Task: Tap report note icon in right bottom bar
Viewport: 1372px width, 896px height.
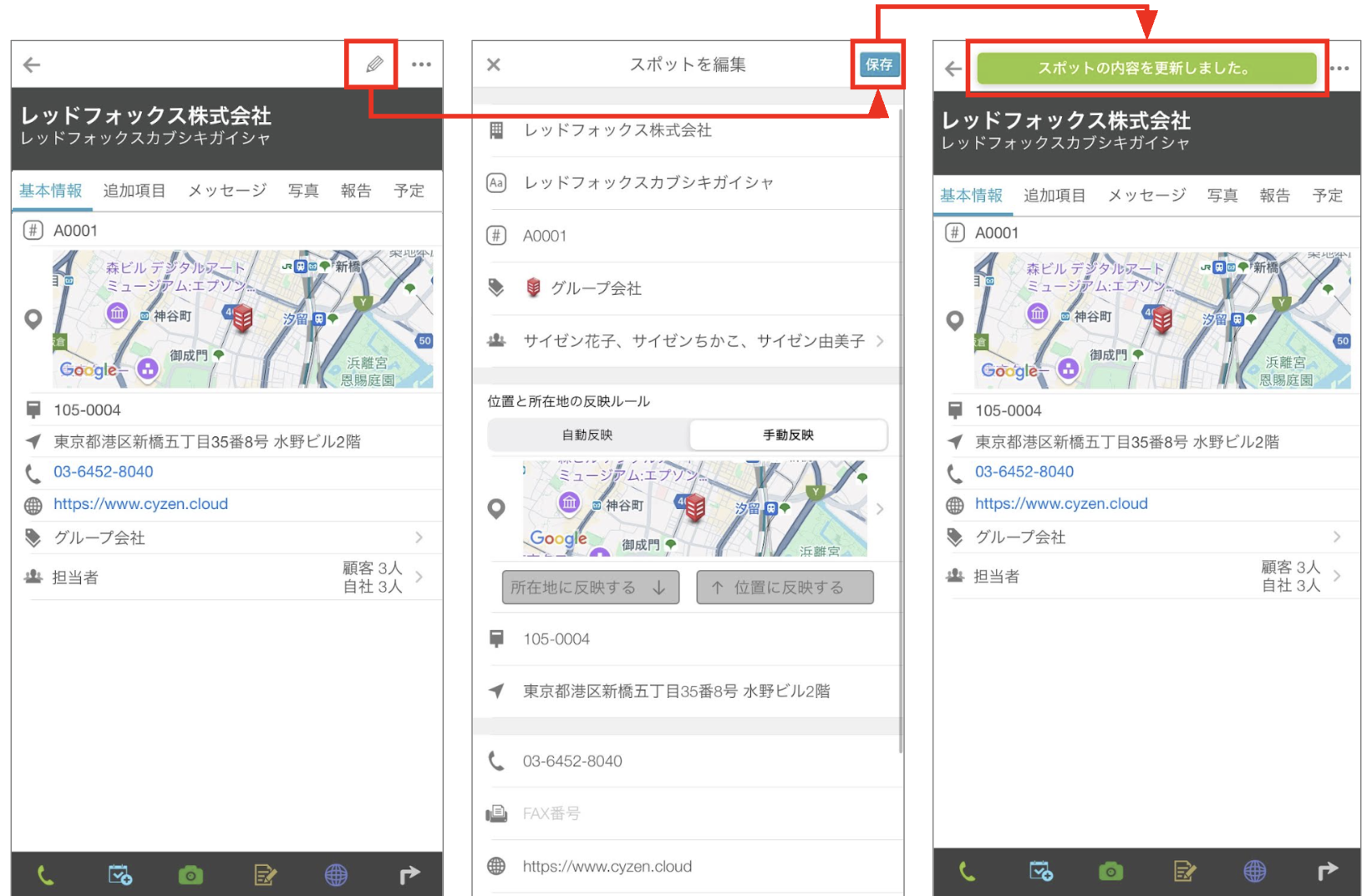Action: tap(1184, 872)
